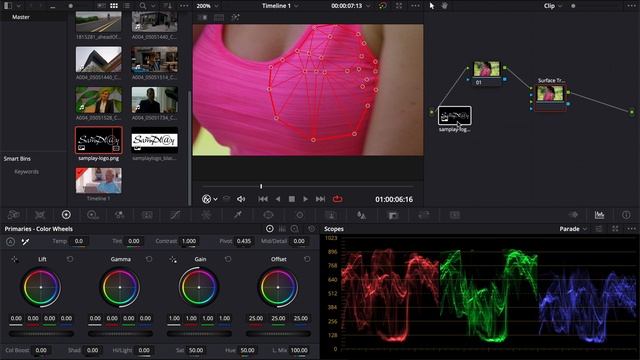Open the Curves palette
This screenshot has height=360, width=640.
point(175,215)
